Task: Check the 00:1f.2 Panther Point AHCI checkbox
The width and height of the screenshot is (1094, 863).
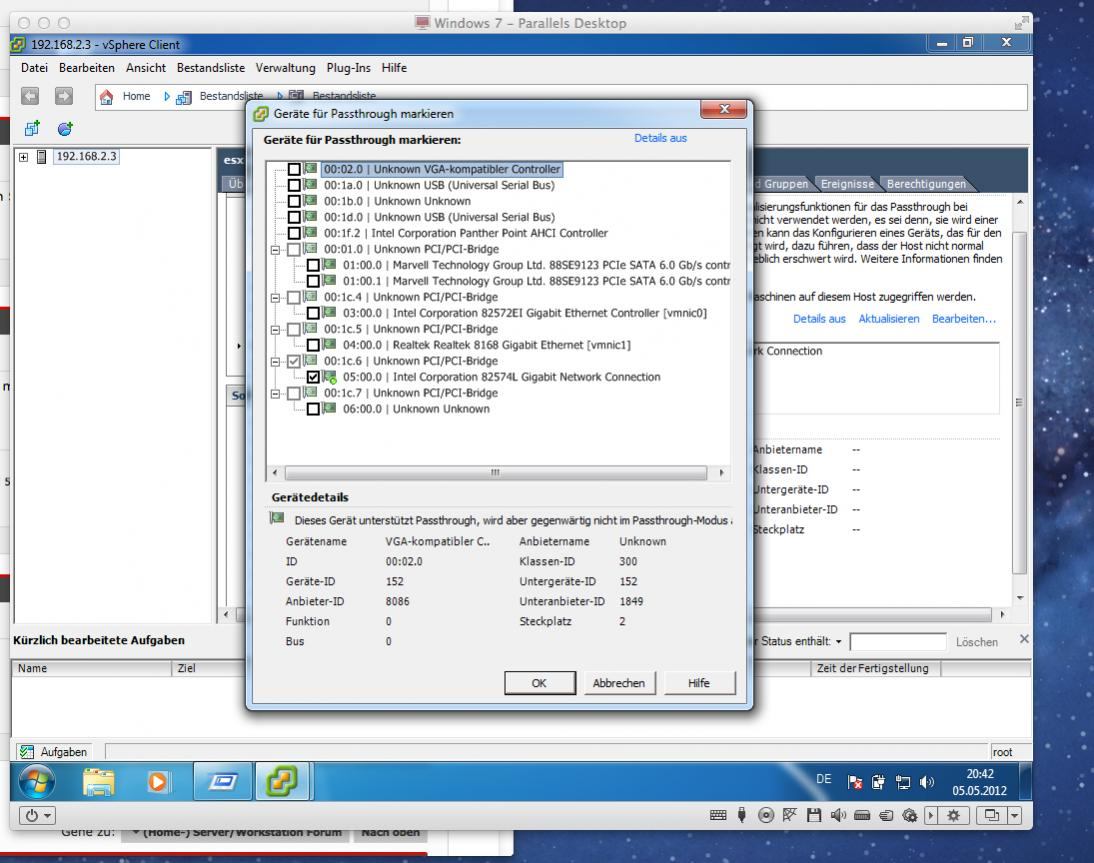Action: coord(294,234)
